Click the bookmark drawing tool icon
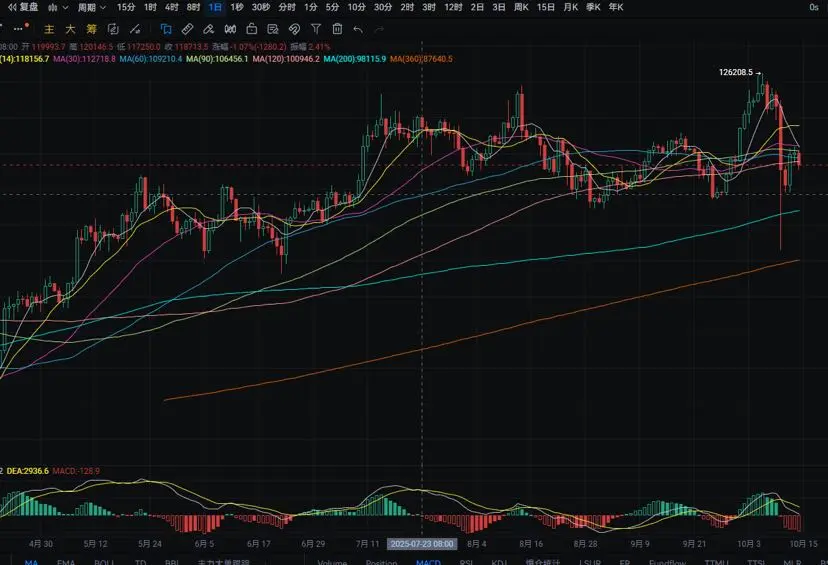Screen dimensions: 828x565 click(166, 29)
